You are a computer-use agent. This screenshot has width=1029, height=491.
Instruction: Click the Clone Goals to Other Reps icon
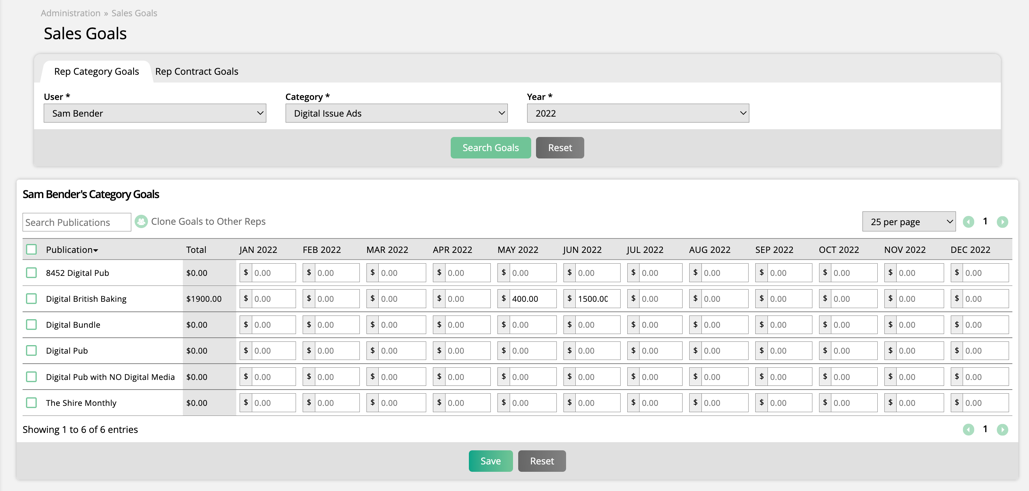141,222
